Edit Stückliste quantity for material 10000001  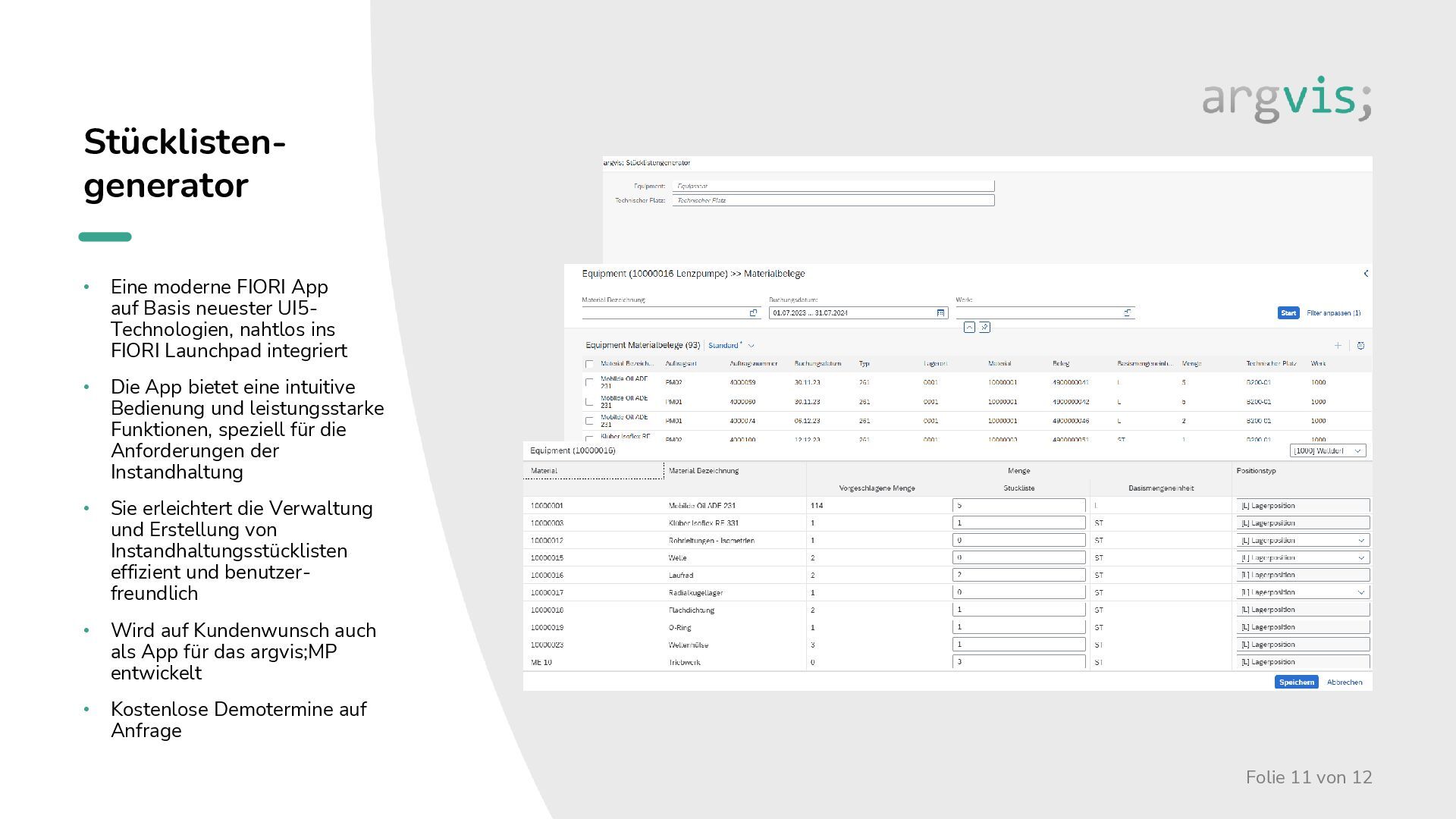click(x=1018, y=506)
